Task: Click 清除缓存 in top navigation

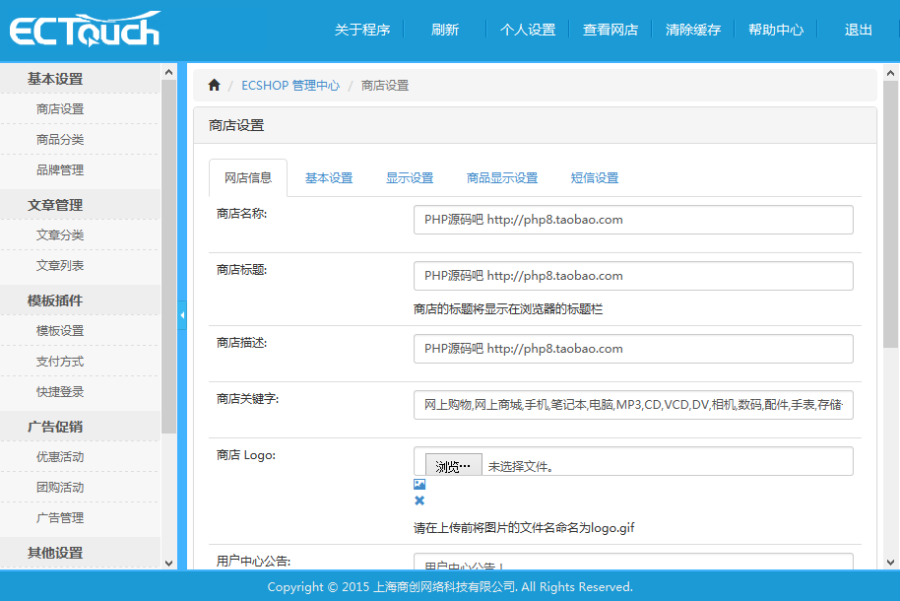Action: pyautogui.click(x=693, y=30)
